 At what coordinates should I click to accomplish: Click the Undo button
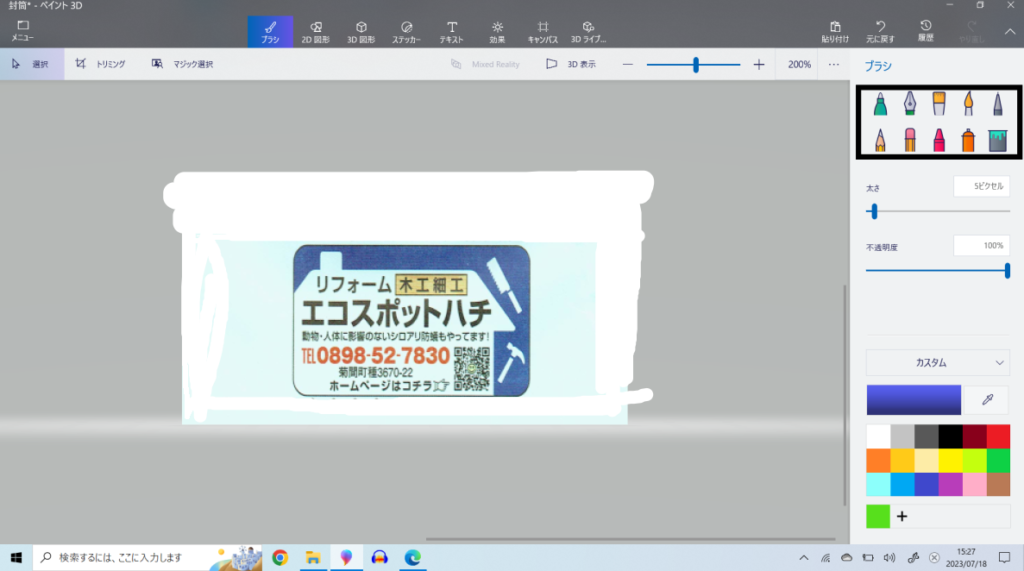point(880,31)
